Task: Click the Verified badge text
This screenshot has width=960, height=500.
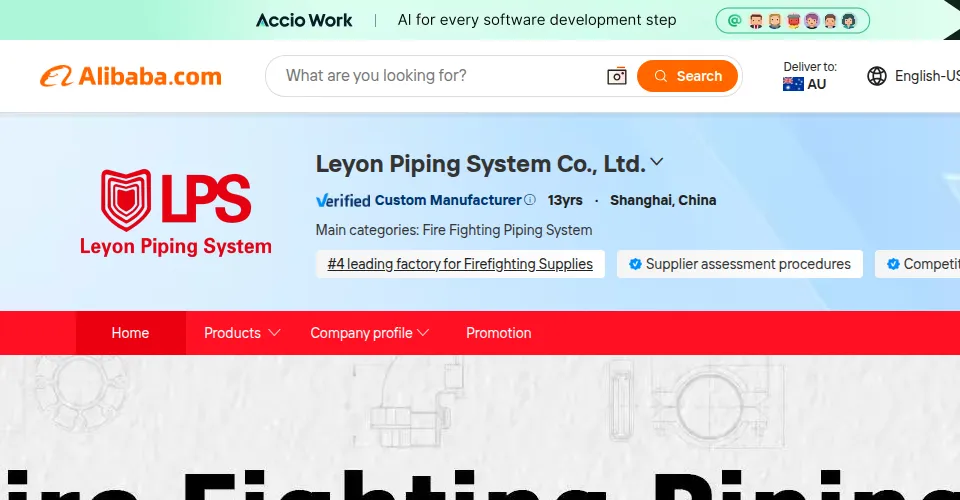Action: (343, 200)
